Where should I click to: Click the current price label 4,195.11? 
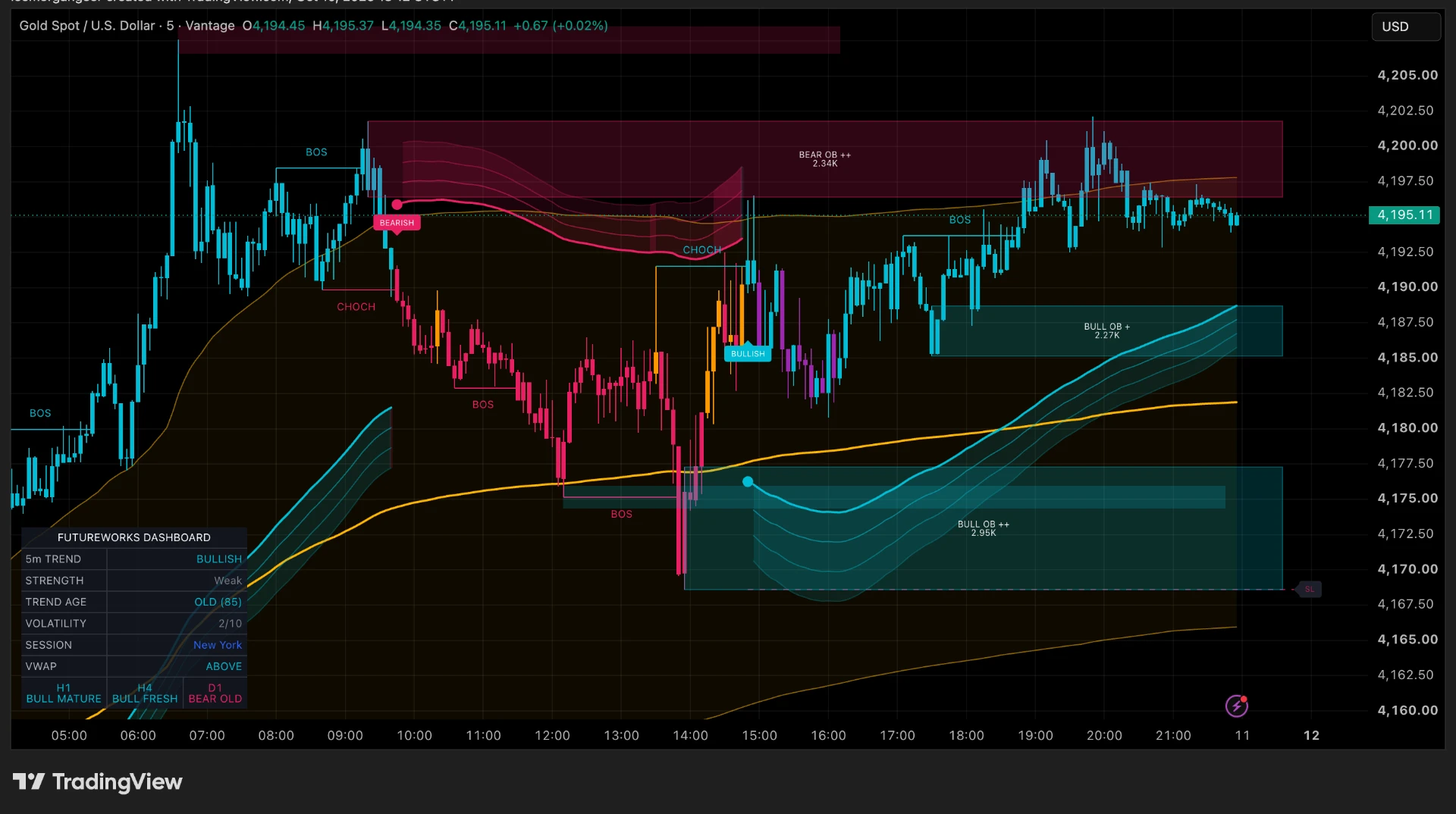pyautogui.click(x=1404, y=215)
